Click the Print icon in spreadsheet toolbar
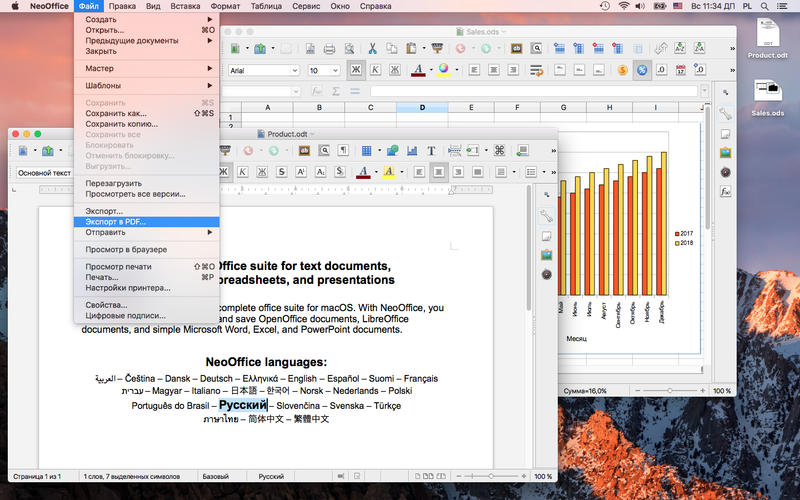The height and width of the screenshot is (500, 800). (x=329, y=48)
